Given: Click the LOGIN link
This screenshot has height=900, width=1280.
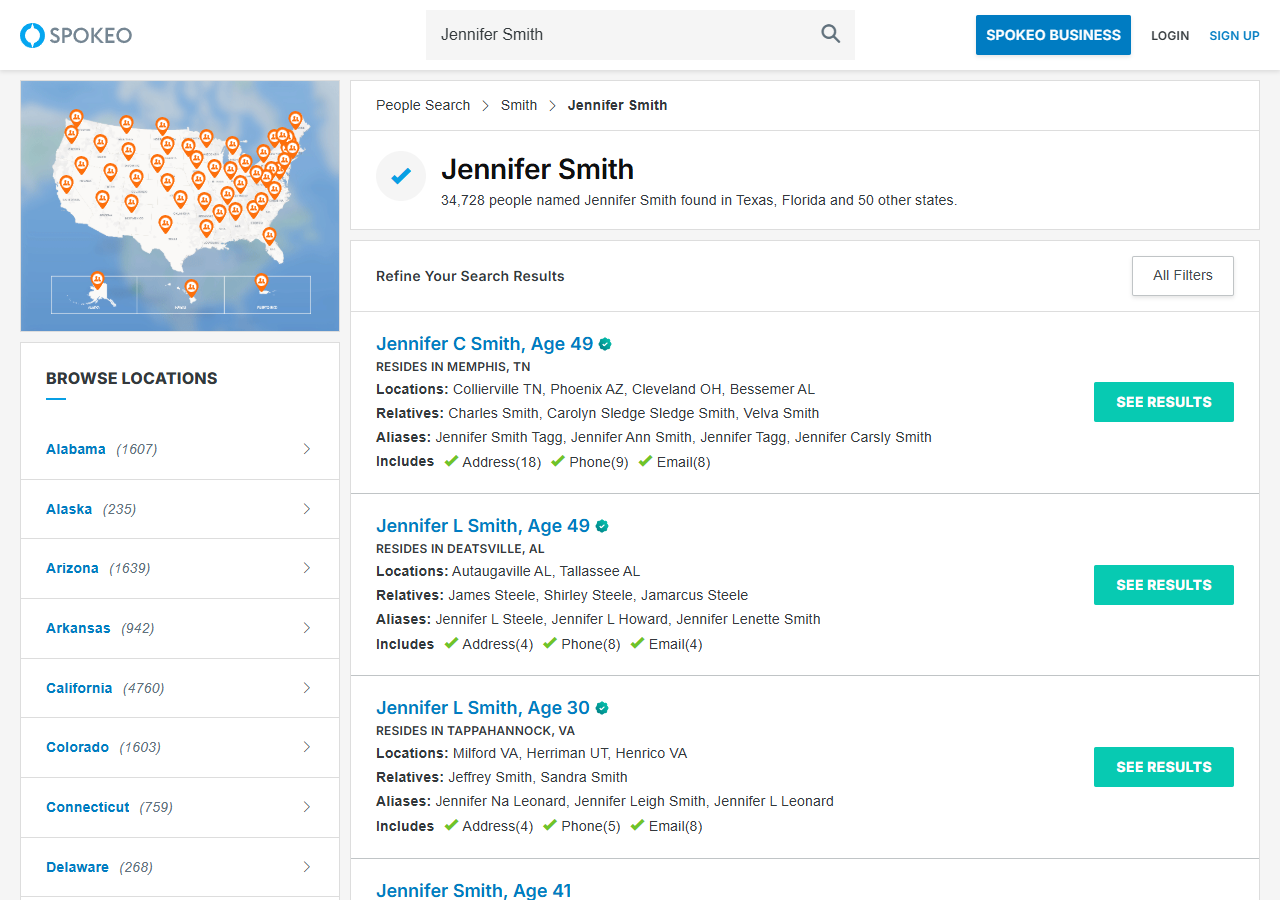Looking at the screenshot, I should tap(1170, 35).
